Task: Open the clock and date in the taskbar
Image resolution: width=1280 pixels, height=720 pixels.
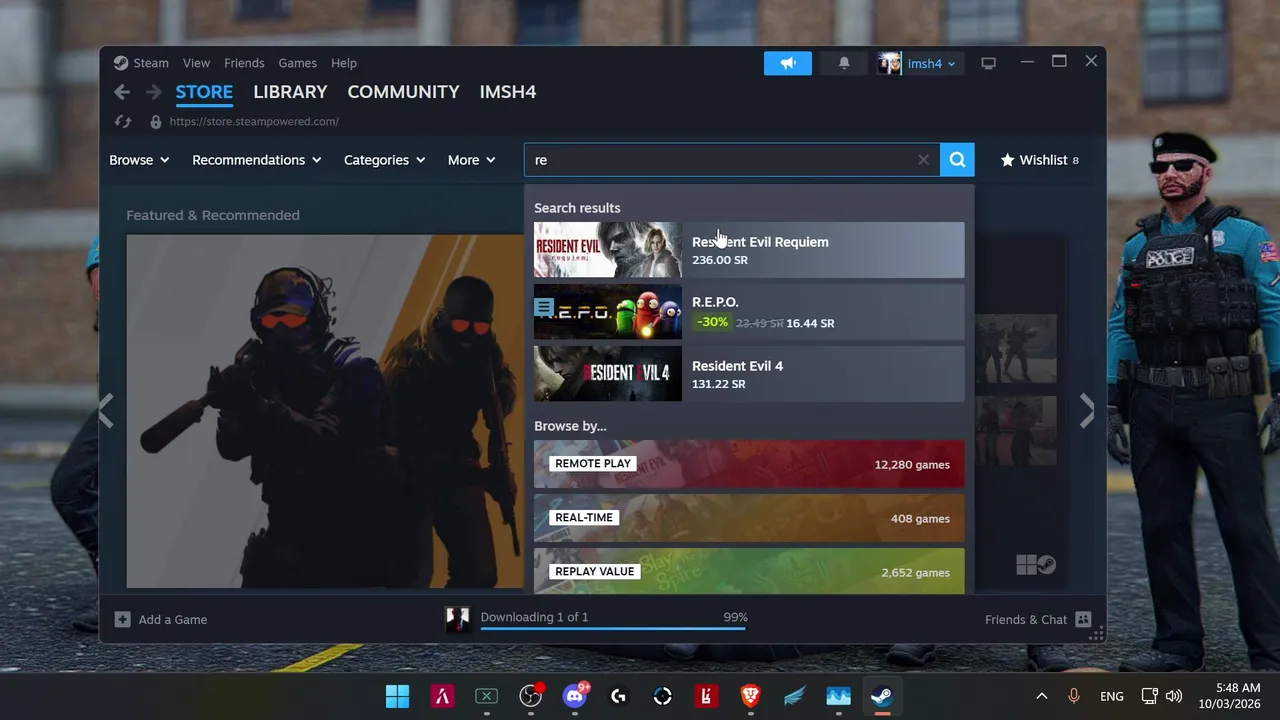Action: pyautogui.click(x=1231, y=696)
